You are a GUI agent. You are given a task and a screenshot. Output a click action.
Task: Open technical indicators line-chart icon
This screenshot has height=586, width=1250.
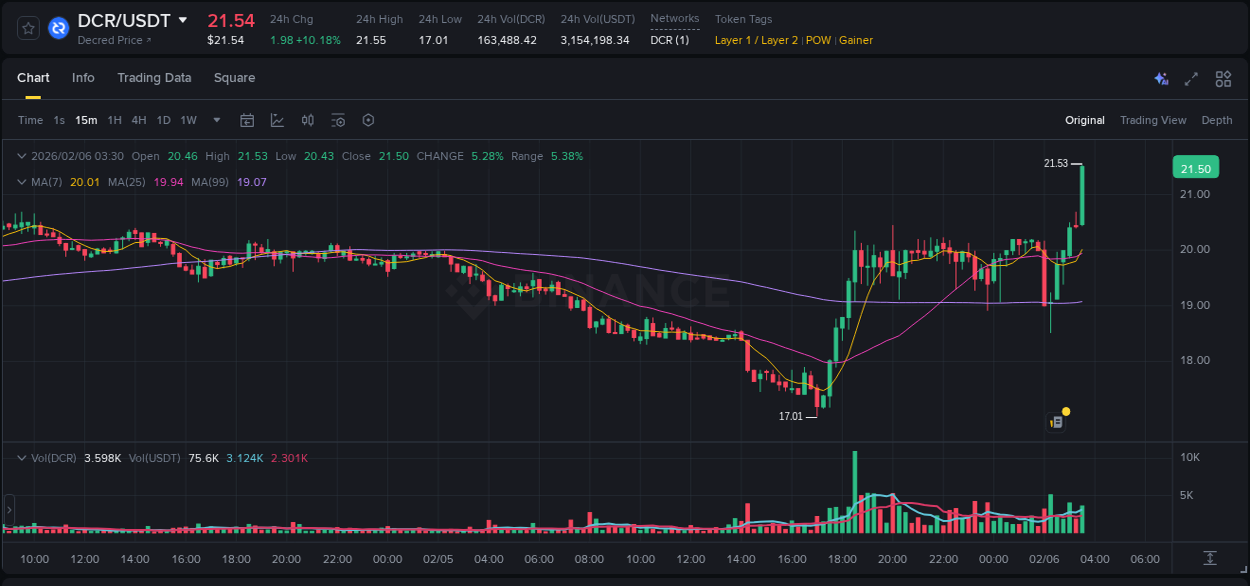[x=277, y=120]
